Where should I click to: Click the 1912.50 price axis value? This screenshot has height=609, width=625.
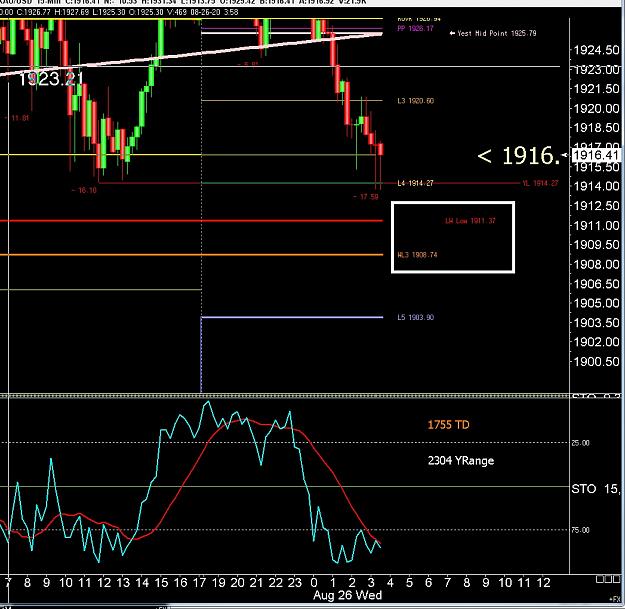596,206
